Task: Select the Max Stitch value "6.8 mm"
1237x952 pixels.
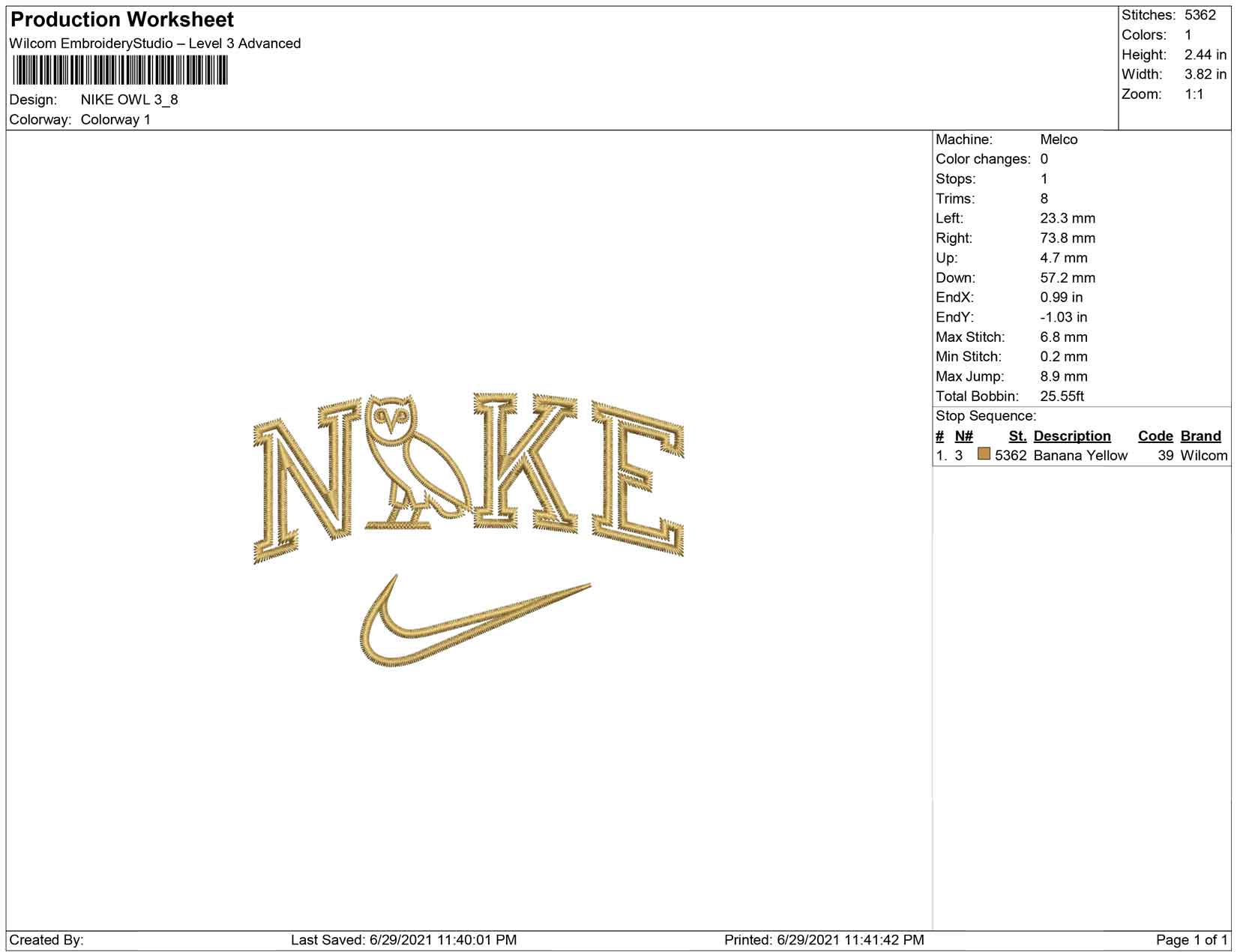Action: [x=1064, y=337]
